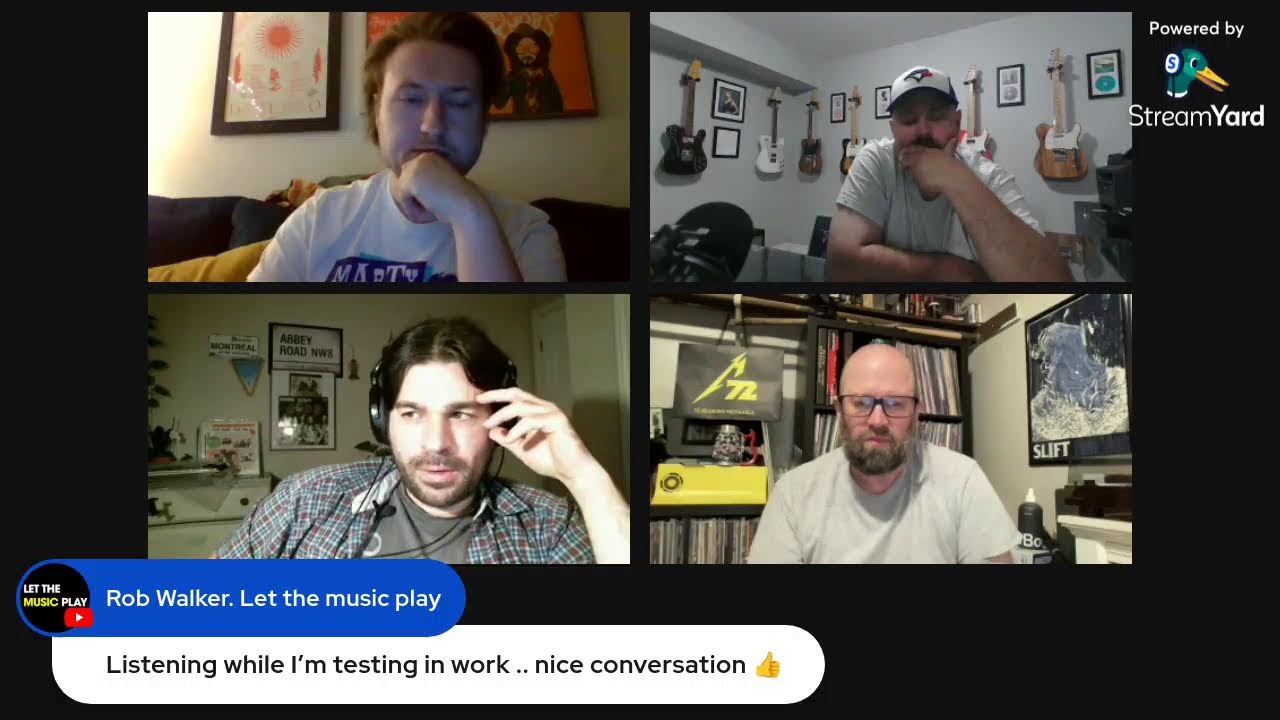Image resolution: width=1280 pixels, height=720 pixels.
Task: Click the Let The Music Play channel avatar
Action: (55, 598)
